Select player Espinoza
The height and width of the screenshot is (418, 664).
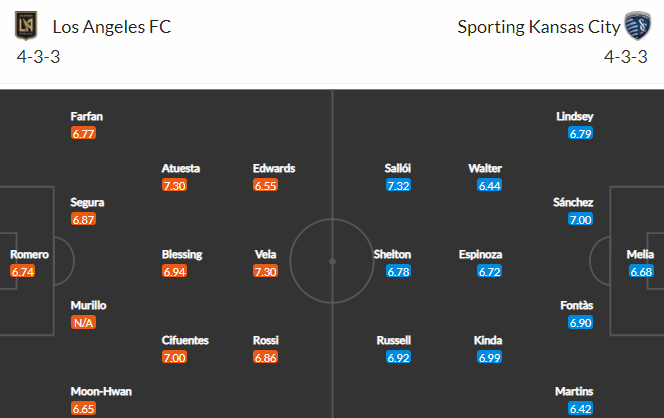click(x=480, y=254)
